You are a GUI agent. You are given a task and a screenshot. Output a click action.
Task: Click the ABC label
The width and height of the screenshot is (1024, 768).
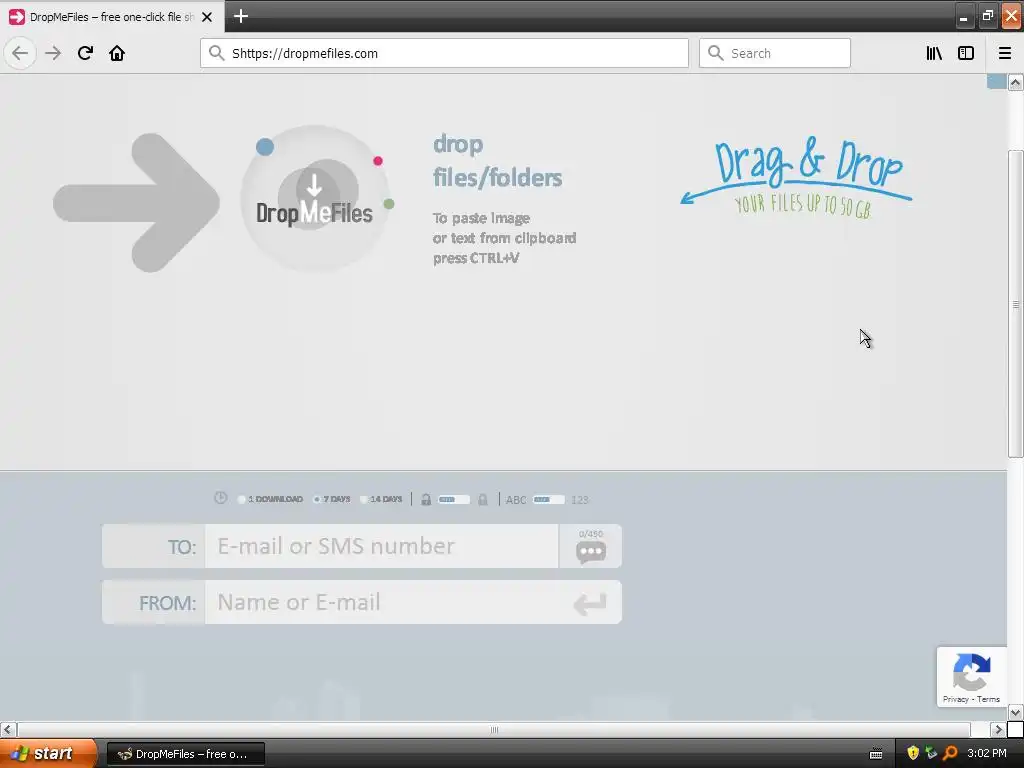516,500
